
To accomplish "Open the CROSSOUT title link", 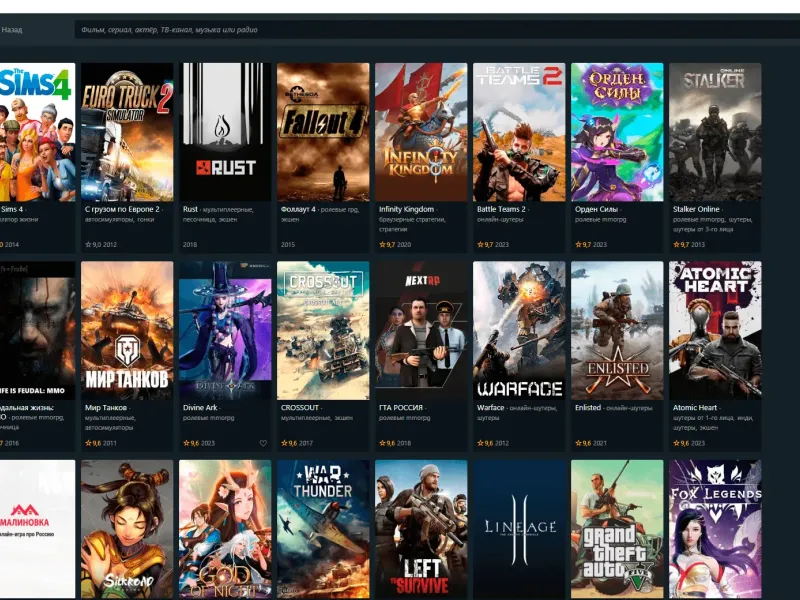I will tap(300, 408).
